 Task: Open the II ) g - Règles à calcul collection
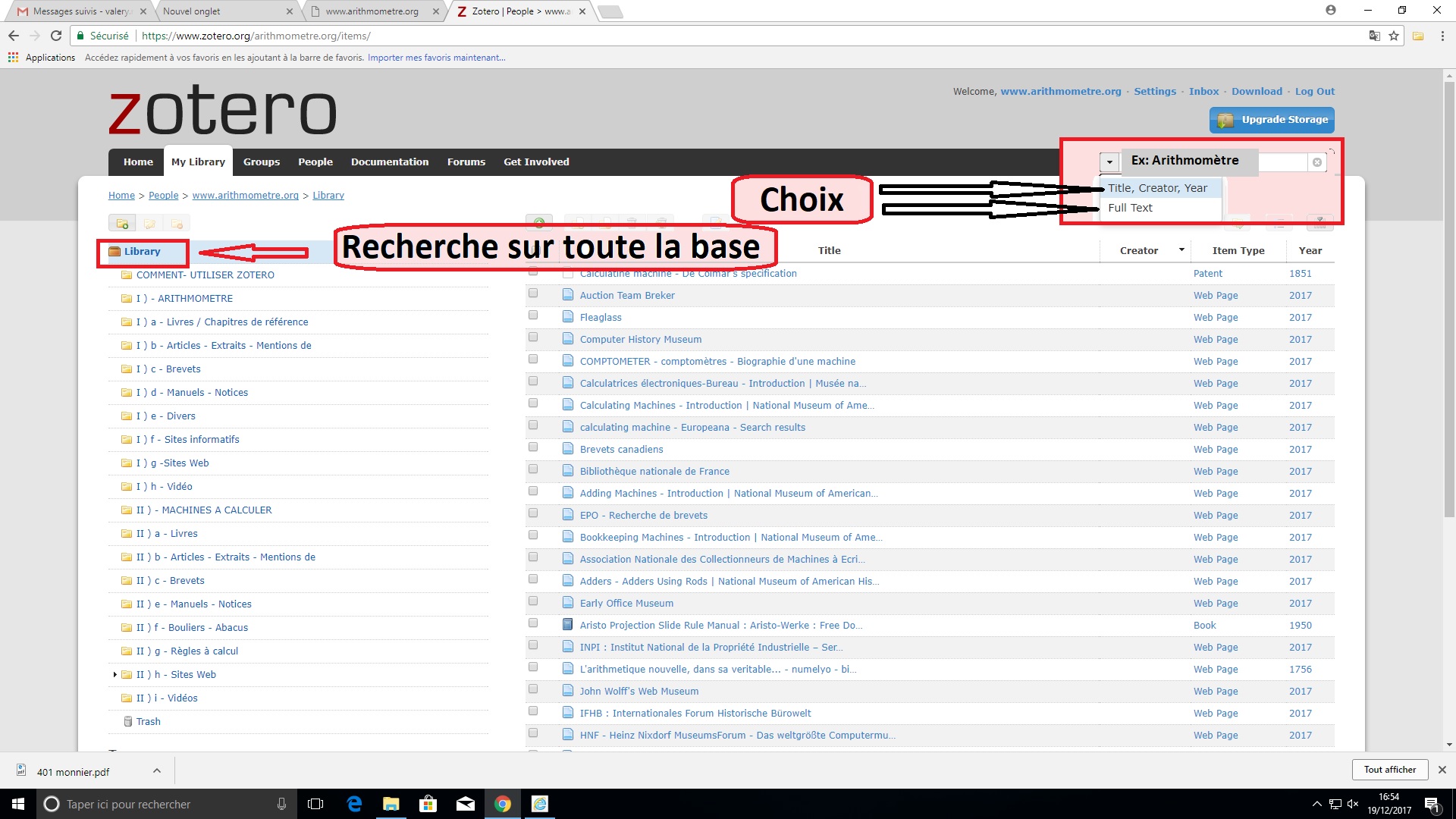click(x=187, y=651)
